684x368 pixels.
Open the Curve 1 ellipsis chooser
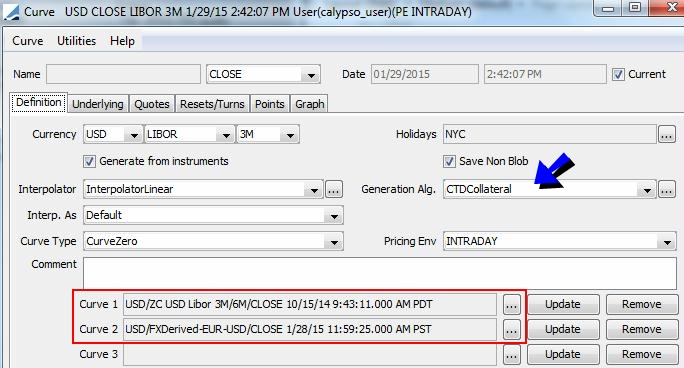pos(511,305)
